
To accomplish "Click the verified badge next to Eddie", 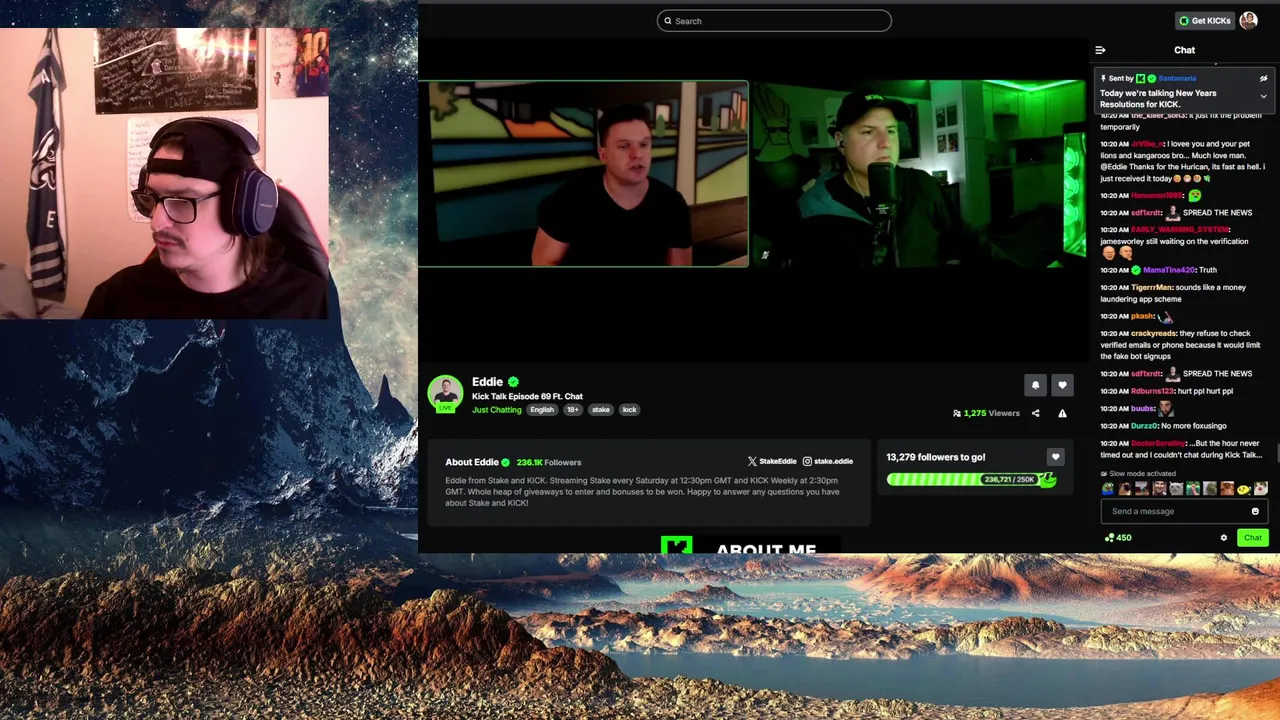I will [x=513, y=382].
